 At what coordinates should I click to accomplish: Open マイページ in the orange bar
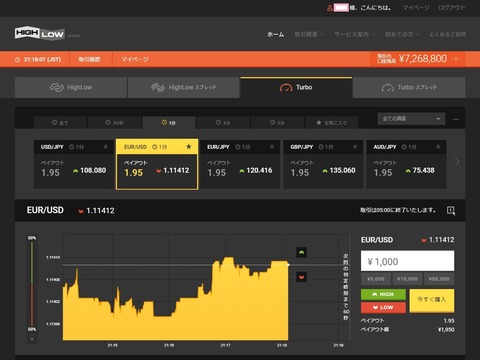point(135,59)
